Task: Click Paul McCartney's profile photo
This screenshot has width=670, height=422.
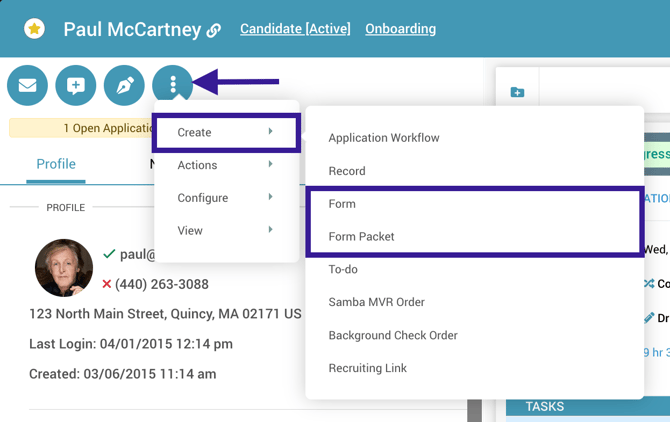Action: pos(64,268)
